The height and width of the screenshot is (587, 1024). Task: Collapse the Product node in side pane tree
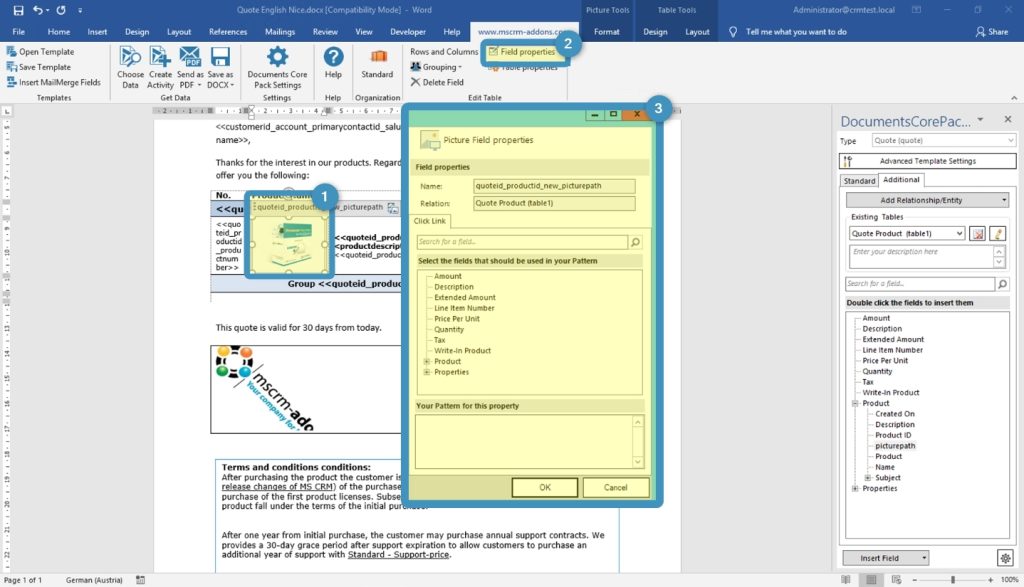pyautogui.click(x=855, y=404)
